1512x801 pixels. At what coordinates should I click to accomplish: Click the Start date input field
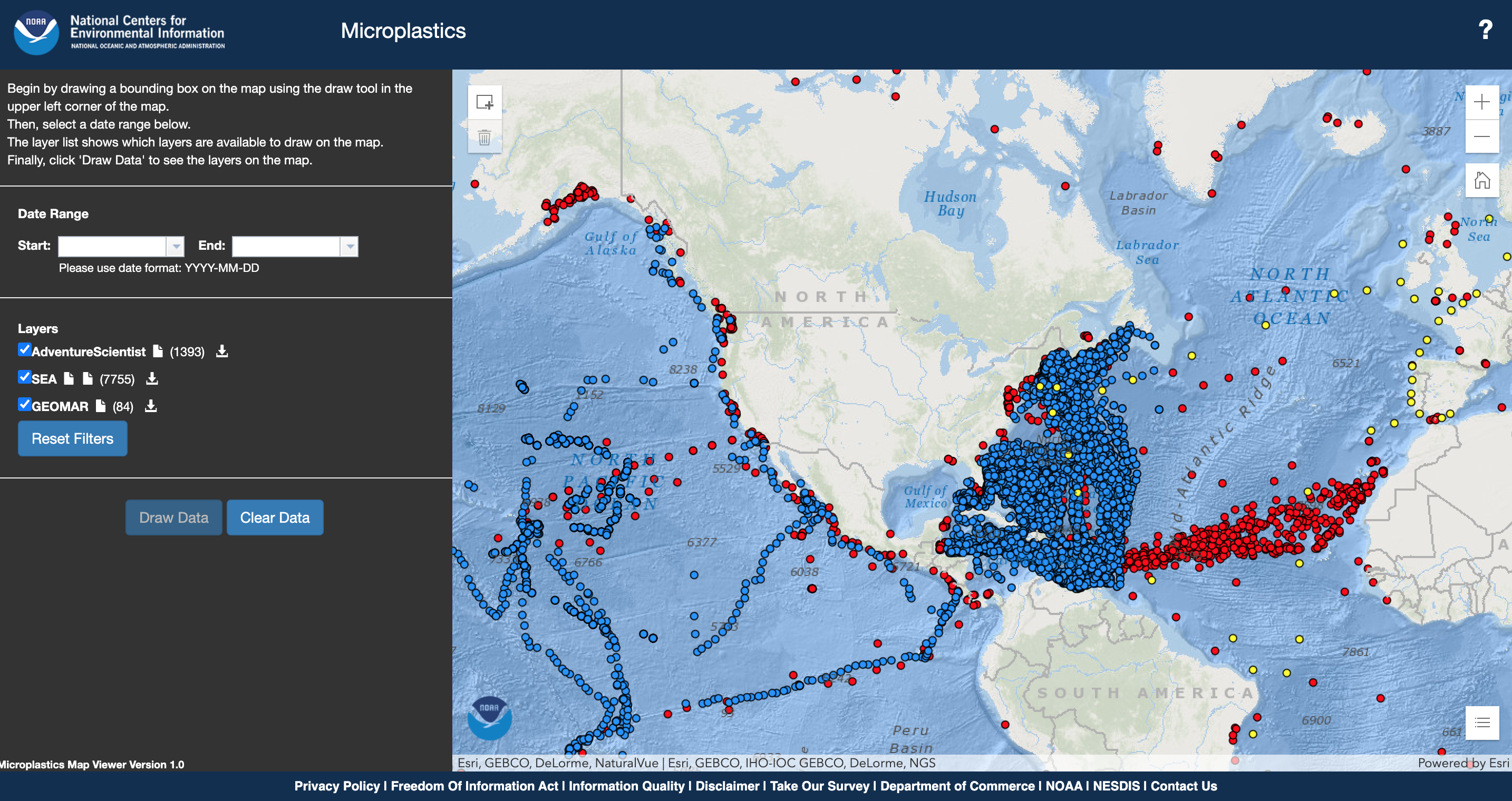click(x=112, y=247)
